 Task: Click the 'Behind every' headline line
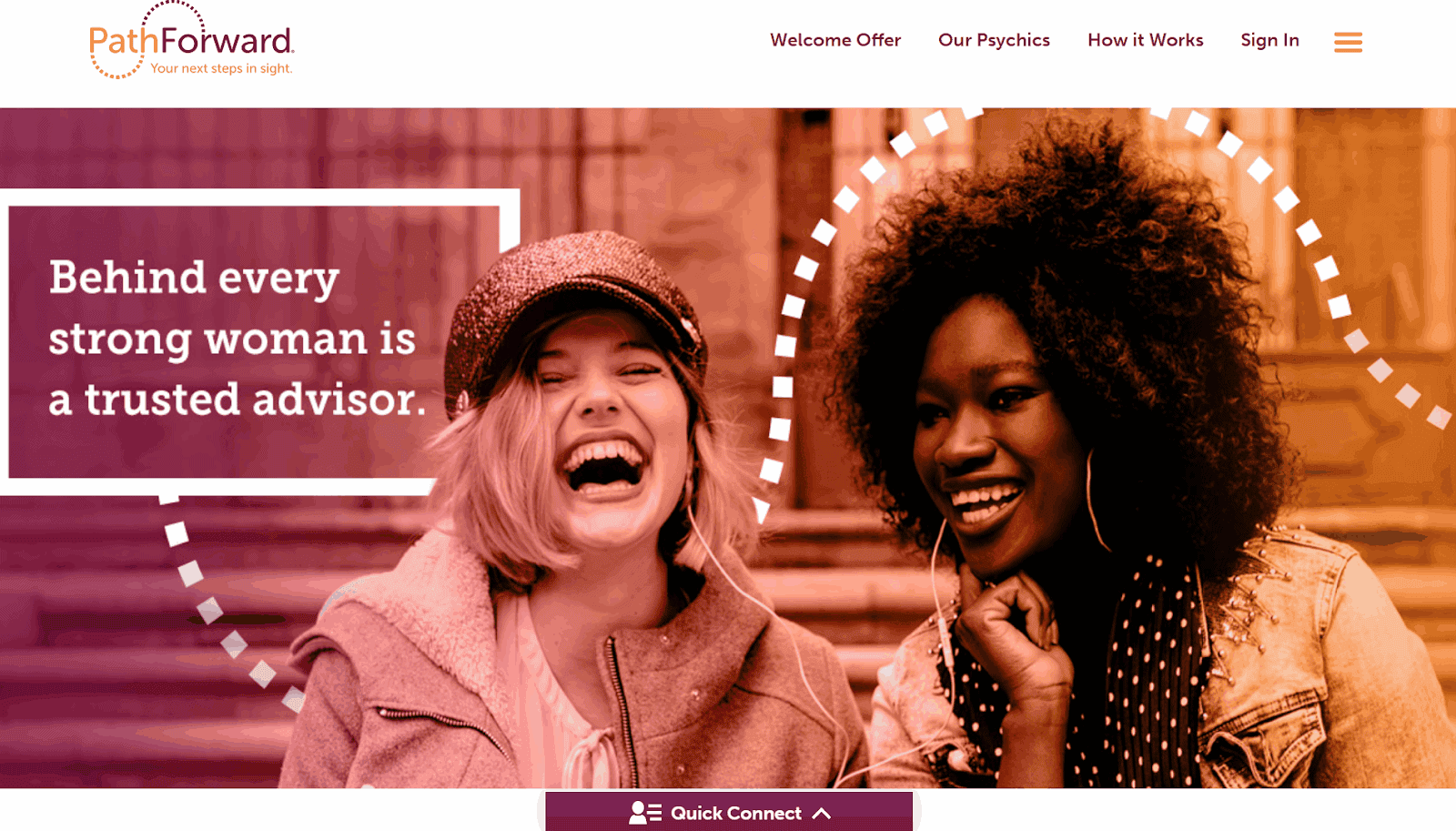194,278
